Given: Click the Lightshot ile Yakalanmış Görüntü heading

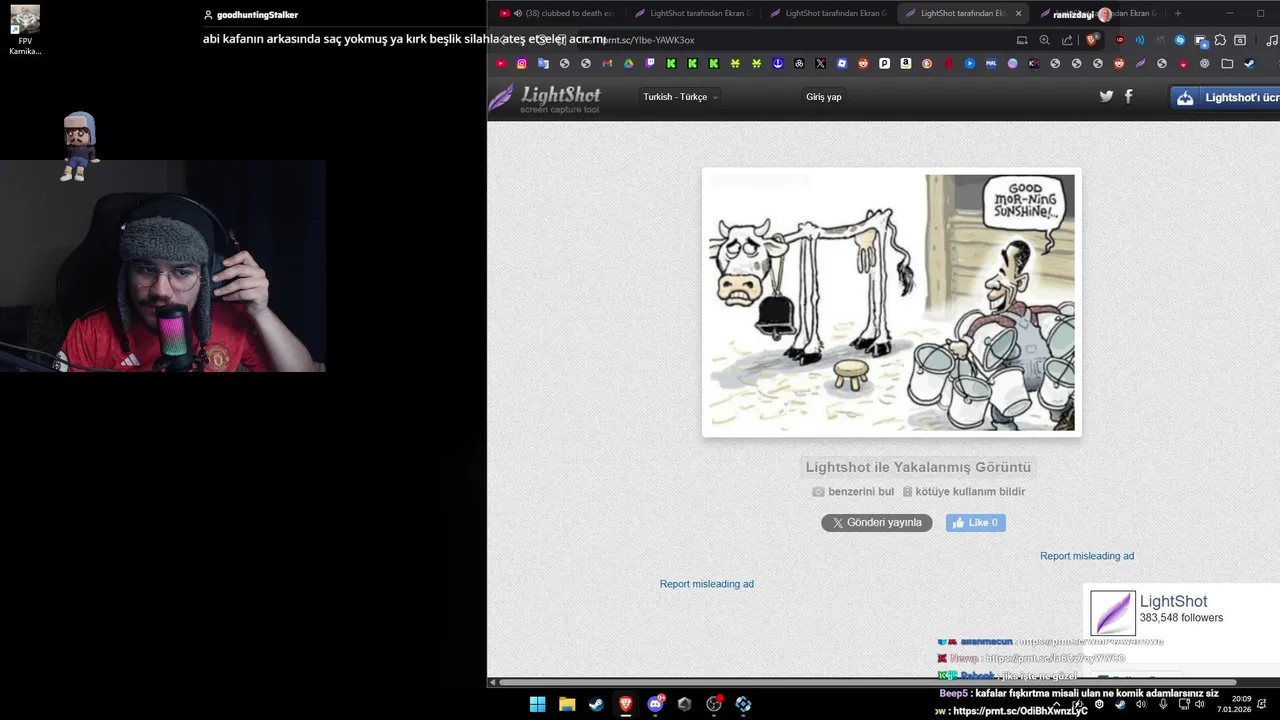Looking at the screenshot, I should 918,467.
